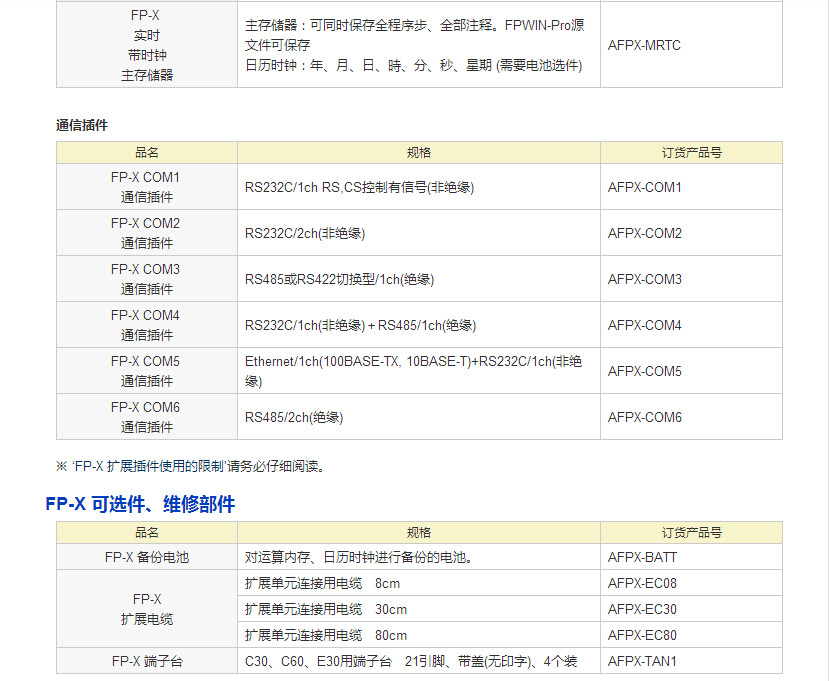Select the RS485/2ch(绝缘) specification cell
The width and height of the screenshot is (829, 681).
pyautogui.click(x=290, y=416)
